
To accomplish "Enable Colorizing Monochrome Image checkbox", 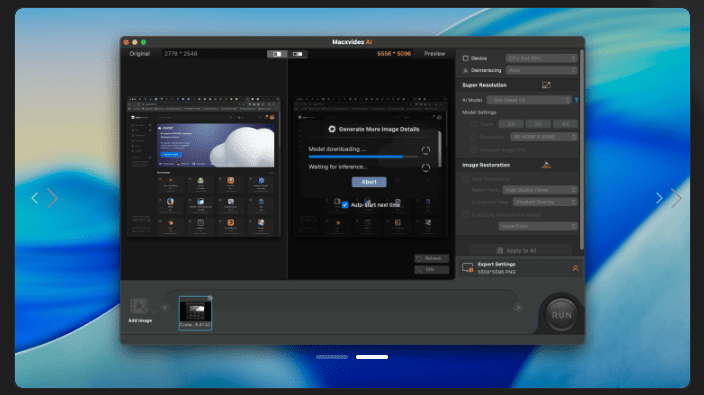I will [x=466, y=215].
